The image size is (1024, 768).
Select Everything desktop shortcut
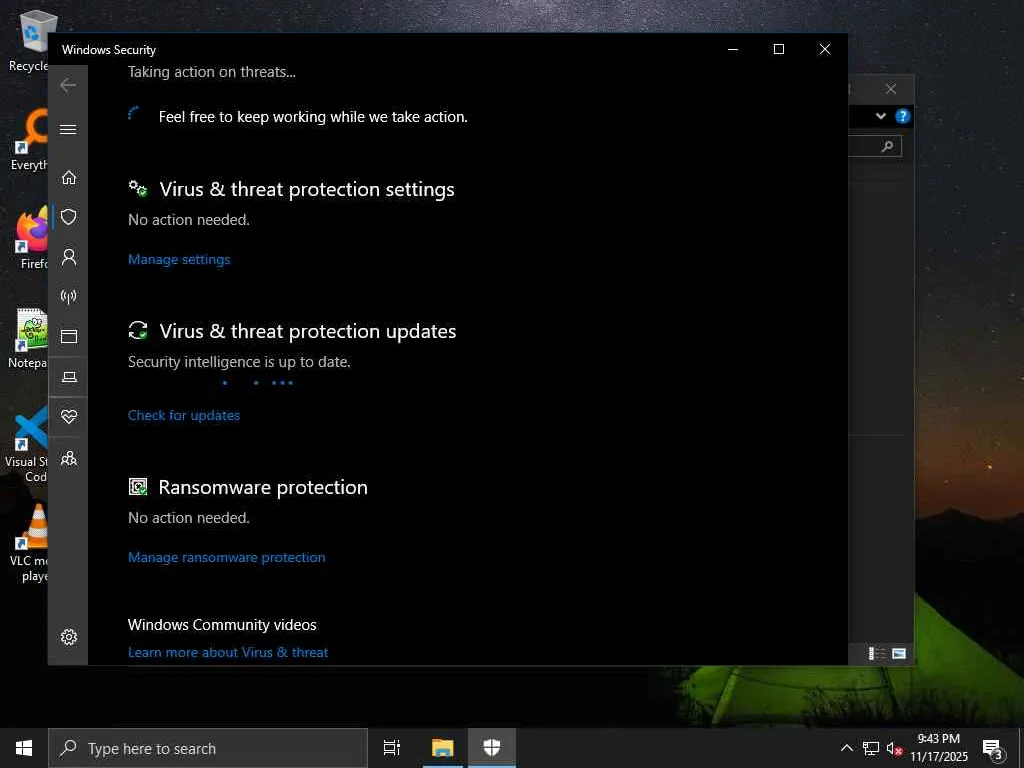click(30, 140)
